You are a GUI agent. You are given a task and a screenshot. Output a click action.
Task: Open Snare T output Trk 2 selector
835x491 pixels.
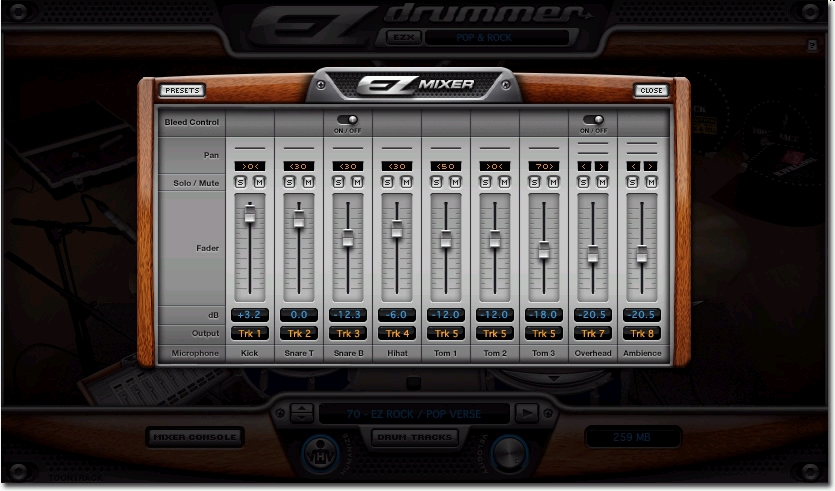[299, 333]
